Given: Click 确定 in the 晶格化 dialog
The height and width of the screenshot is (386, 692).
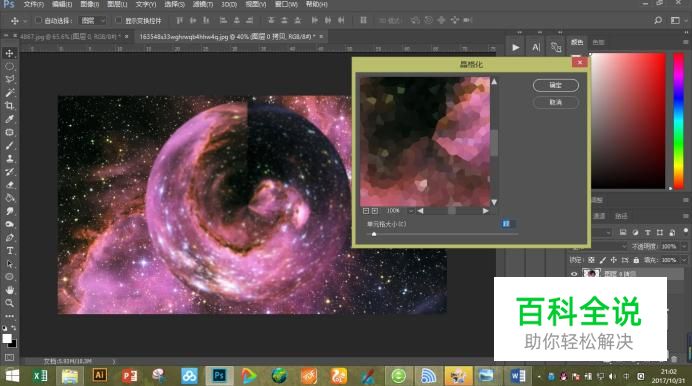Looking at the screenshot, I should (556, 85).
